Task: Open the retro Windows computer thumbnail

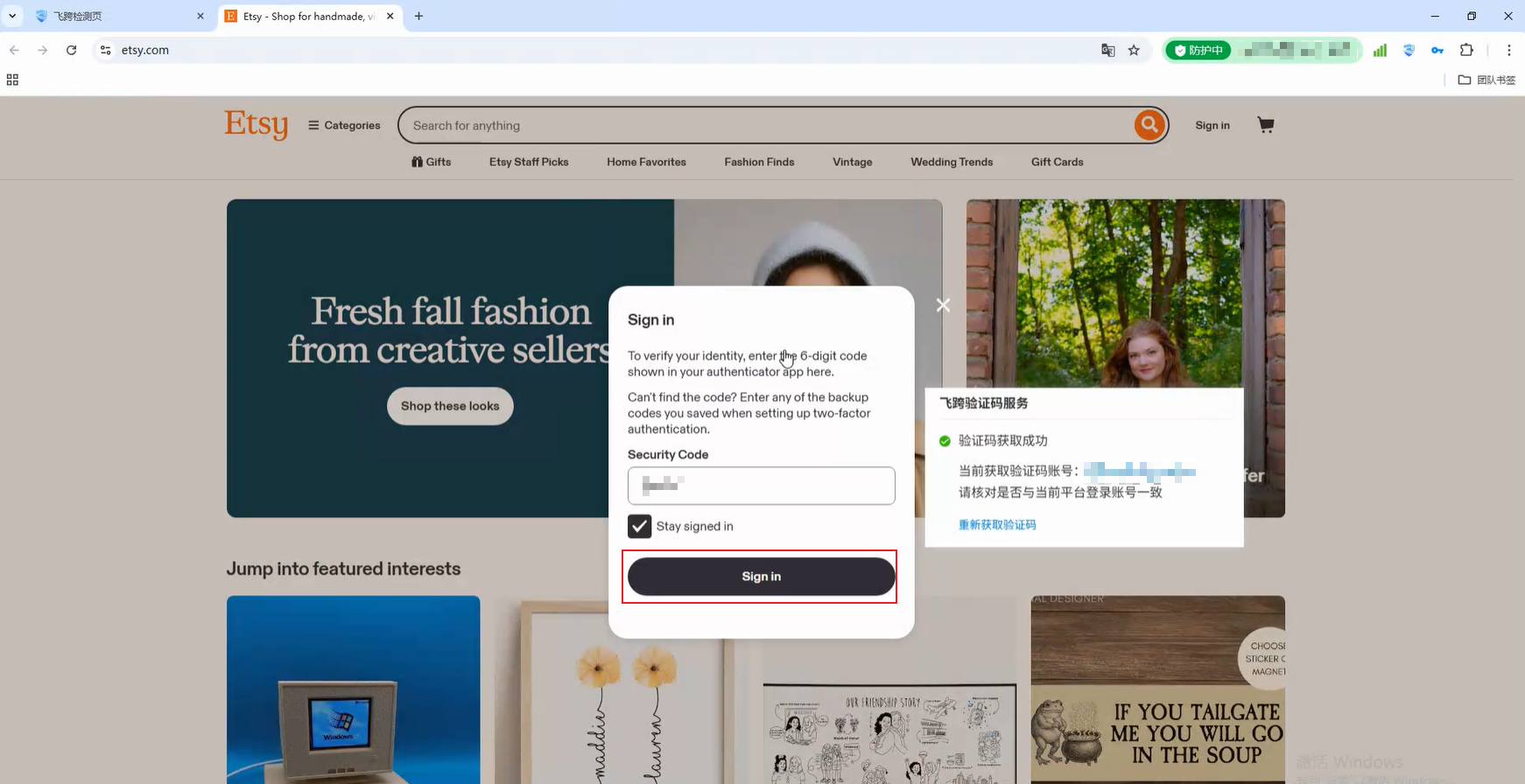Action: 354,689
